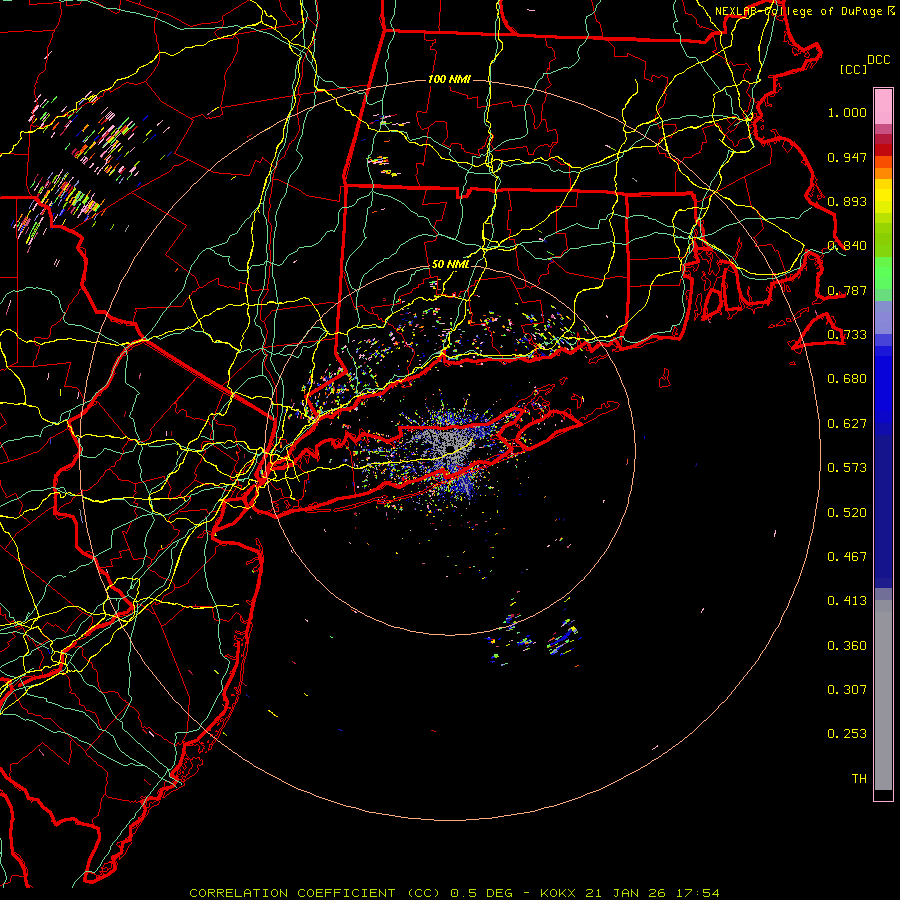Click the 0.787 scale label

coord(847,290)
